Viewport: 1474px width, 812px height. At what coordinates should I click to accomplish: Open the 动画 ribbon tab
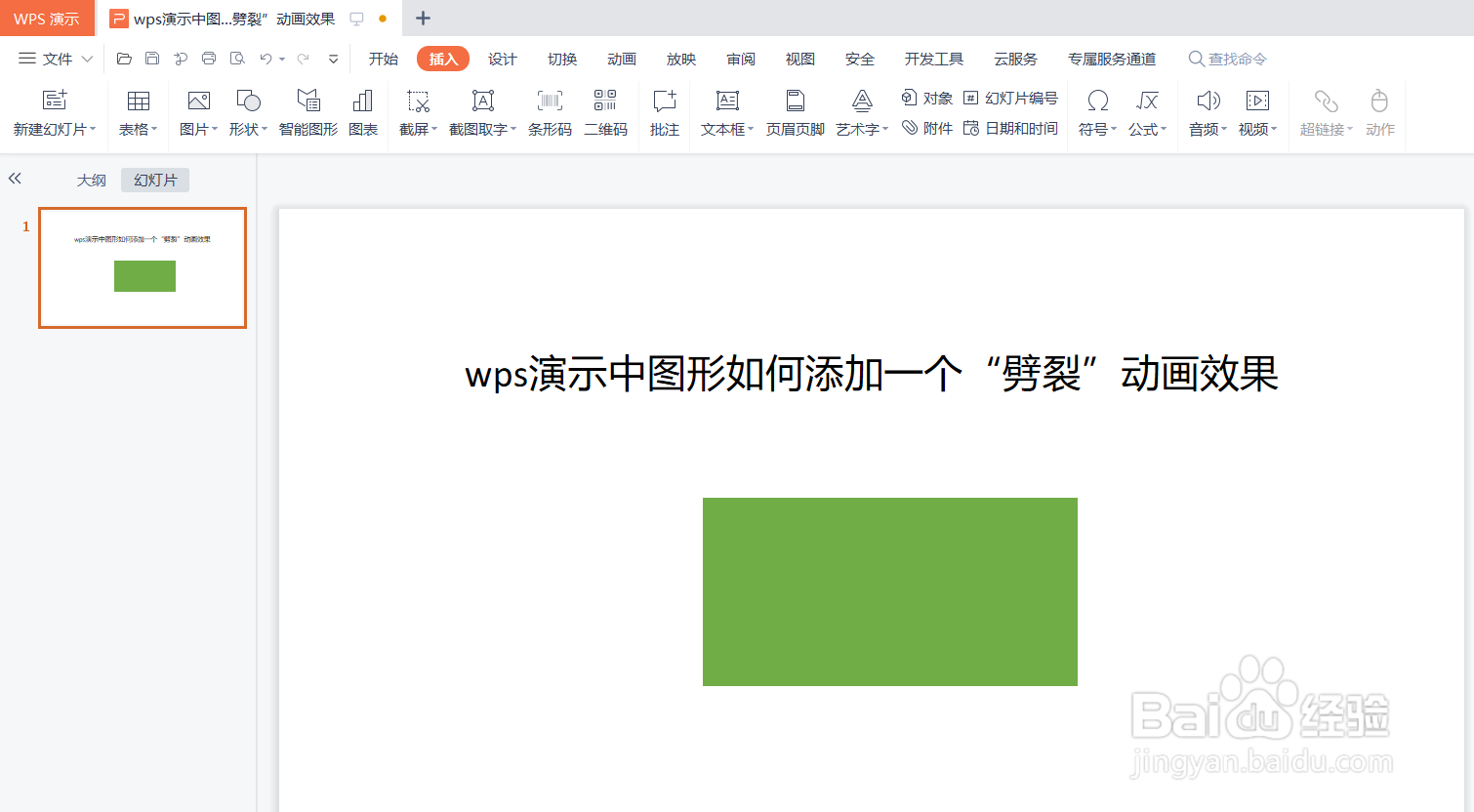[622, 59]
